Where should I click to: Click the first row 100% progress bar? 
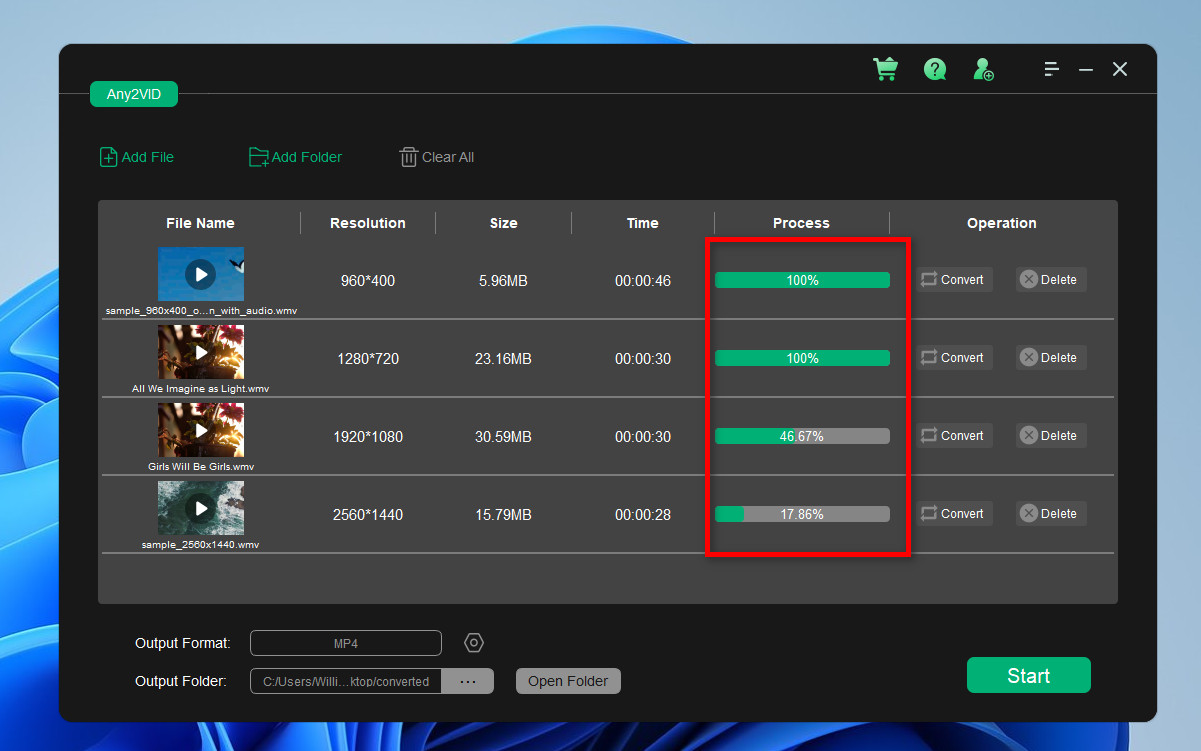click(802, 280)
